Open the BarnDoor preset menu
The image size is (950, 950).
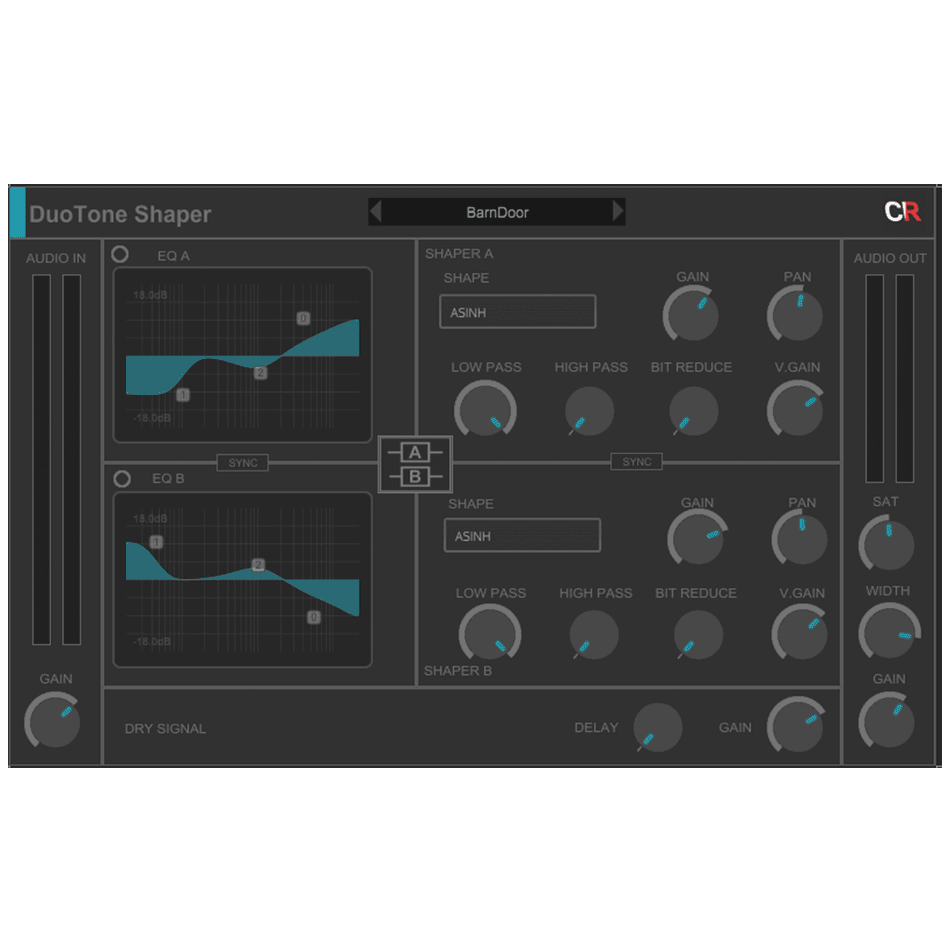pos(497,212)
